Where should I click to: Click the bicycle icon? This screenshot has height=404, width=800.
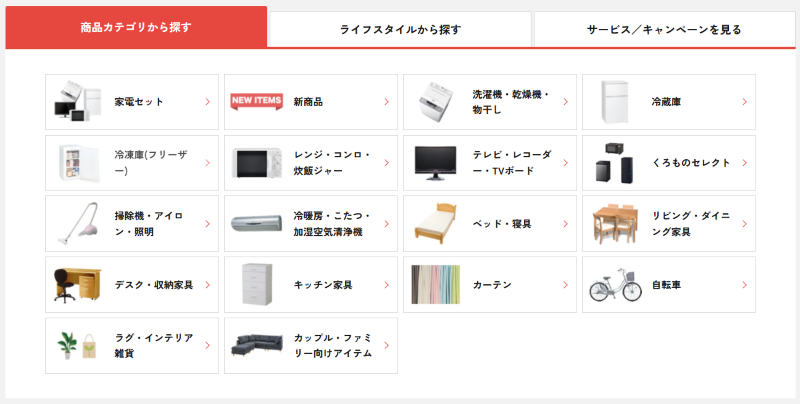615,284
